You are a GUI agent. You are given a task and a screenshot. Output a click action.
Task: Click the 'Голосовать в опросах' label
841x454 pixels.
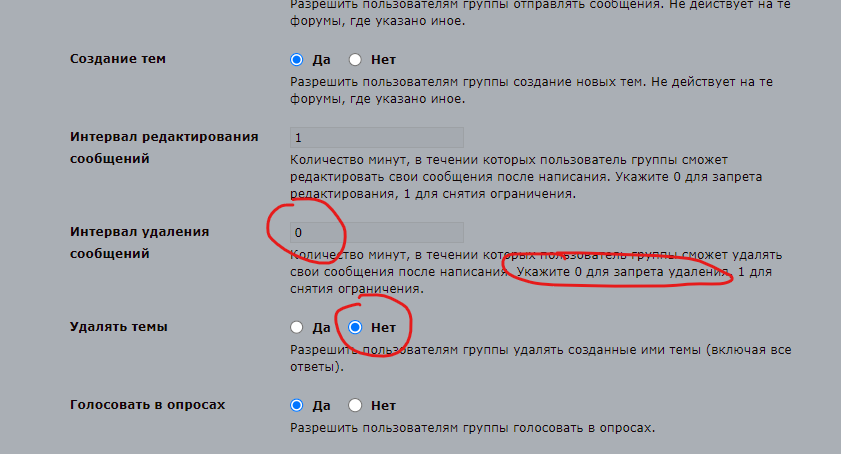click(147, 405)
